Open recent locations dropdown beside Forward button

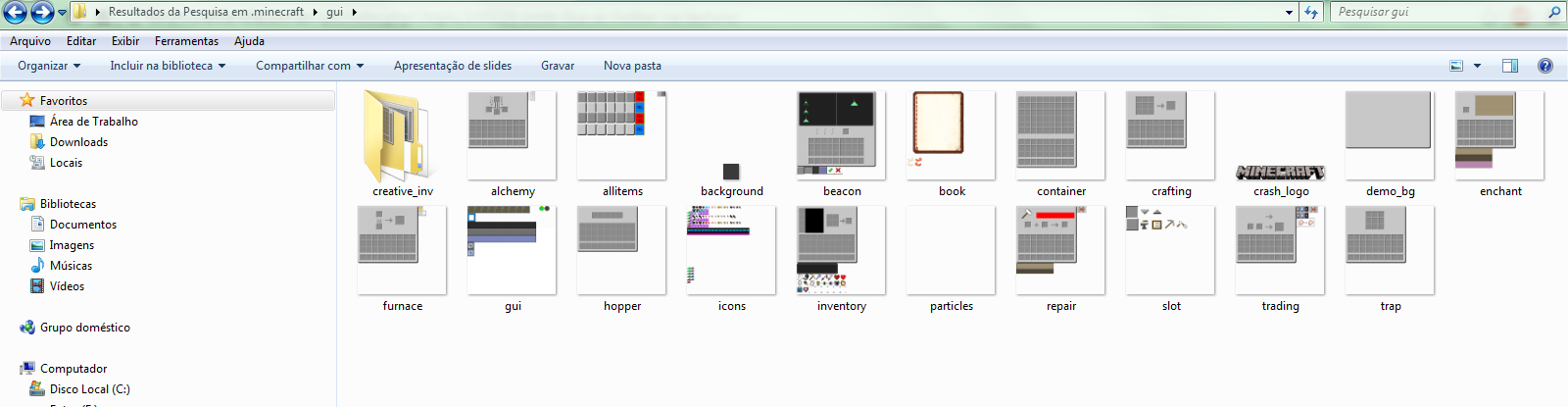62,13
